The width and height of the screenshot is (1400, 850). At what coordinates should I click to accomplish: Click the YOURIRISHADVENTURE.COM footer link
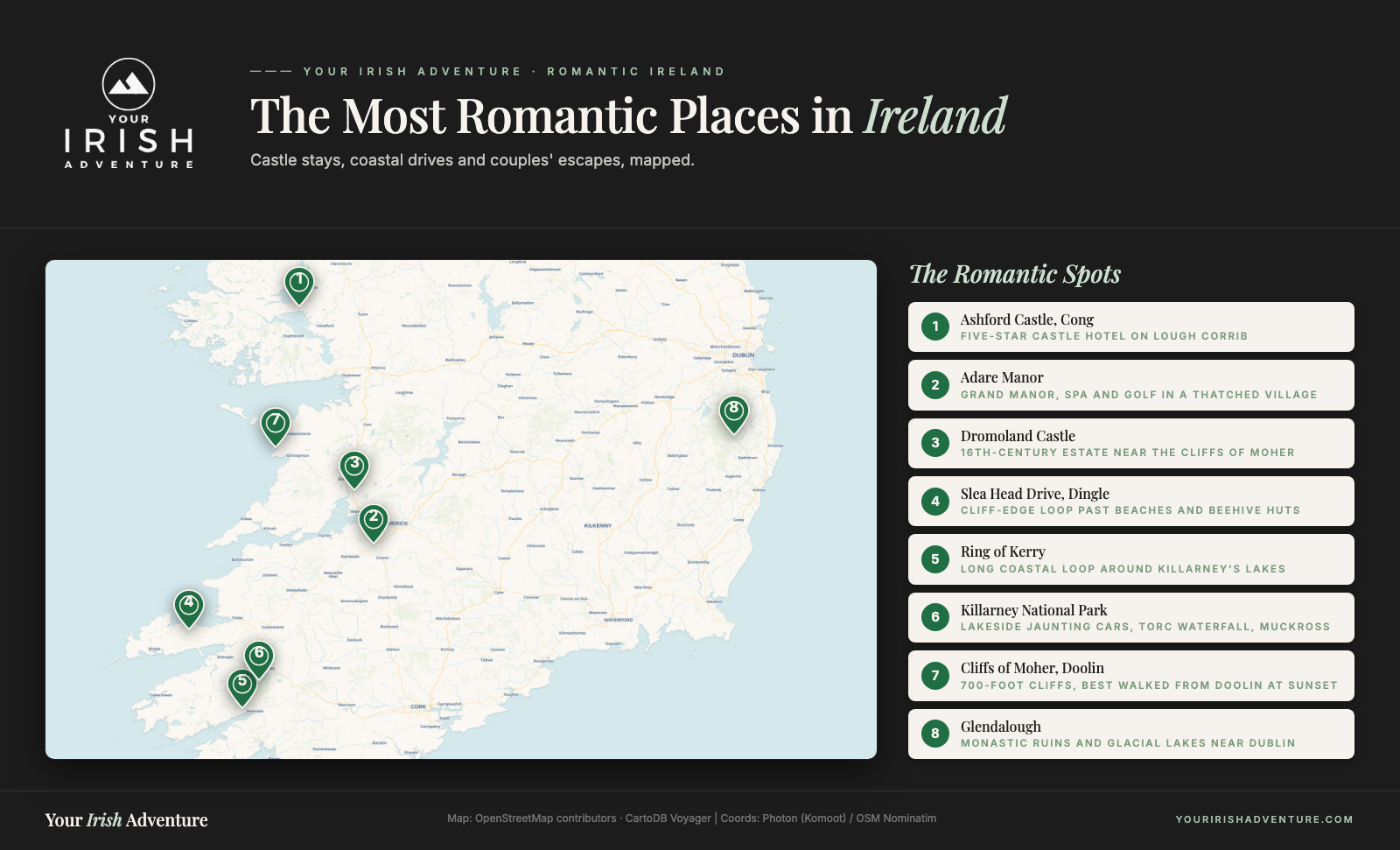point(1264,819)
